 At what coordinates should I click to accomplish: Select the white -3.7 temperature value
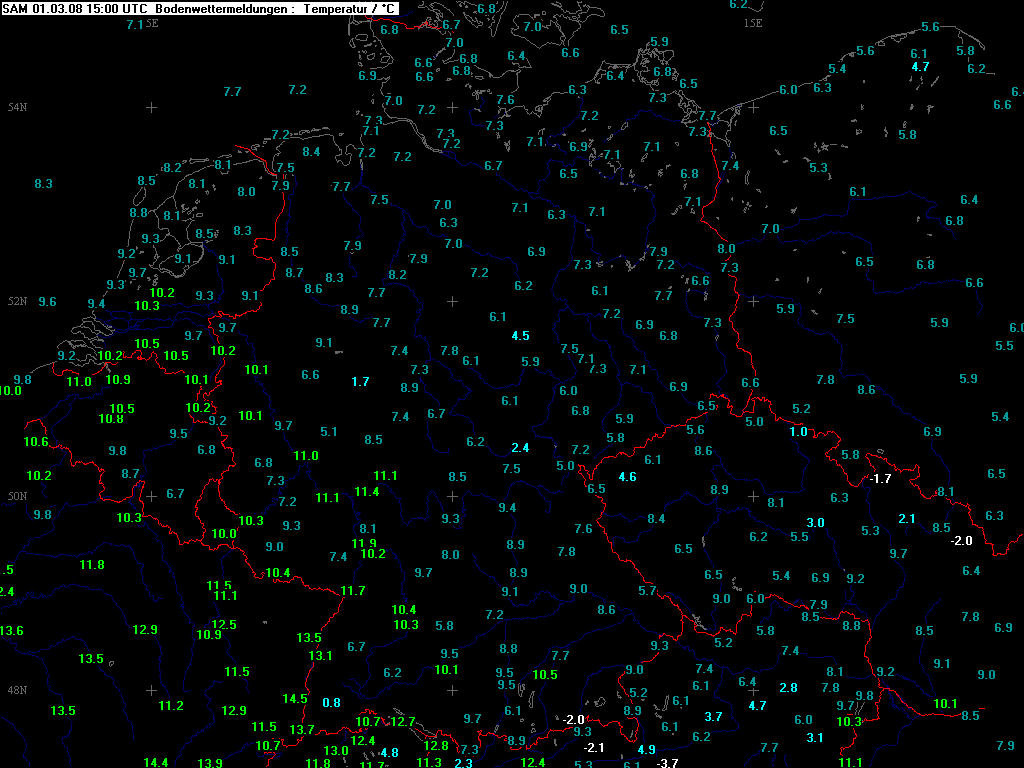pos(666,764)
